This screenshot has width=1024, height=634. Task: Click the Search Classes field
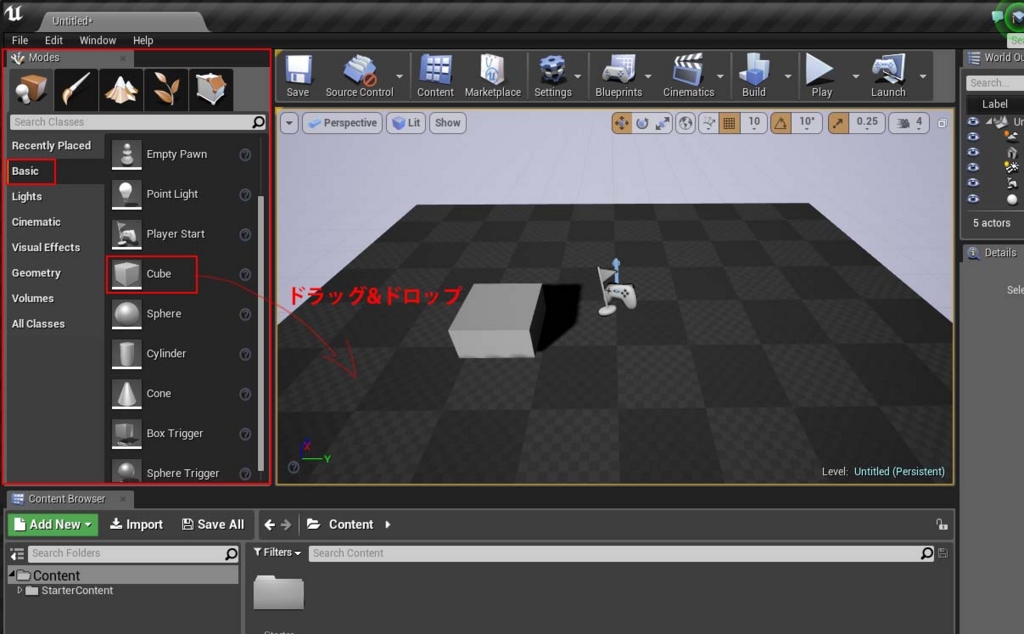138,122
